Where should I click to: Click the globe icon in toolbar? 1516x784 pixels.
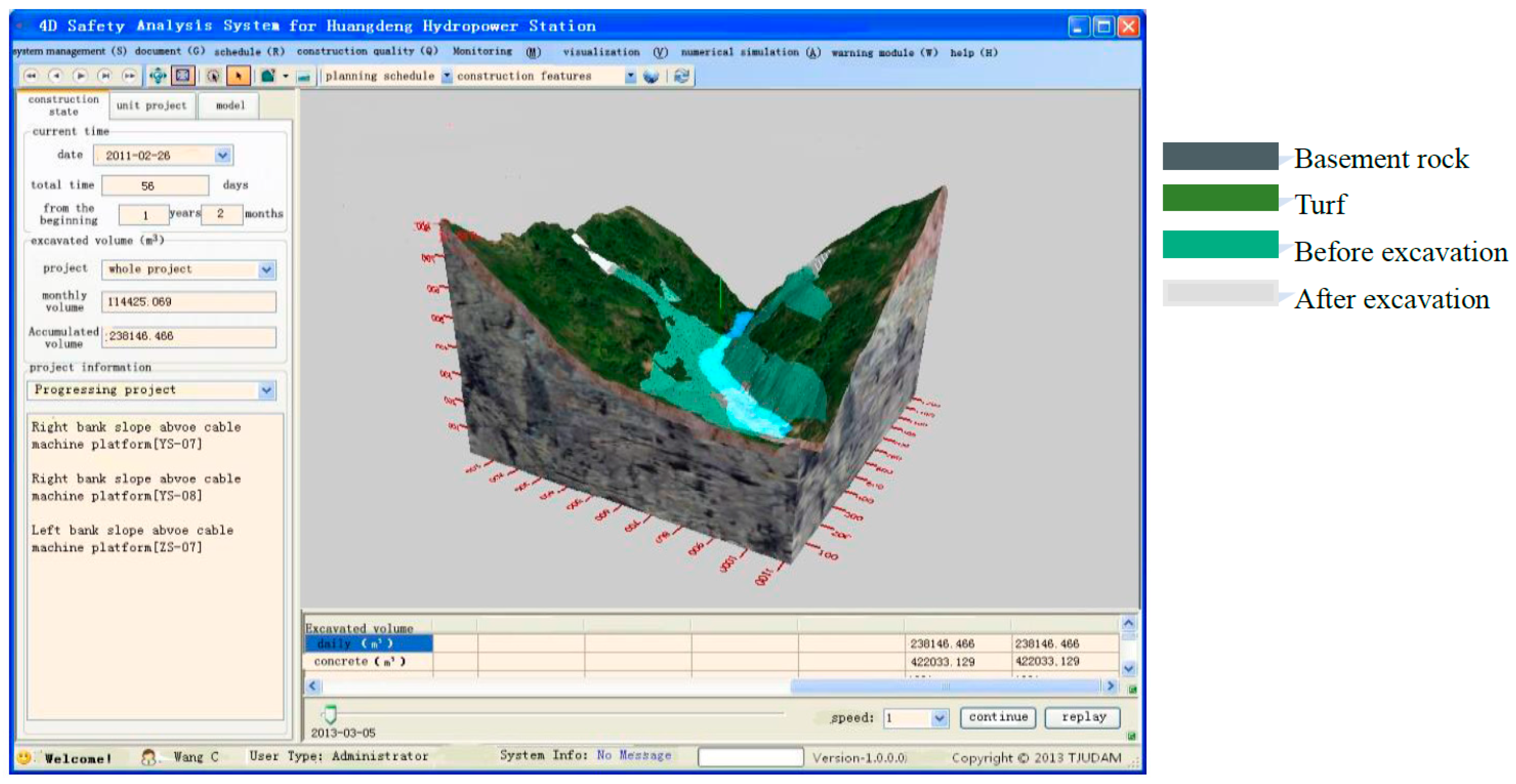651,76
